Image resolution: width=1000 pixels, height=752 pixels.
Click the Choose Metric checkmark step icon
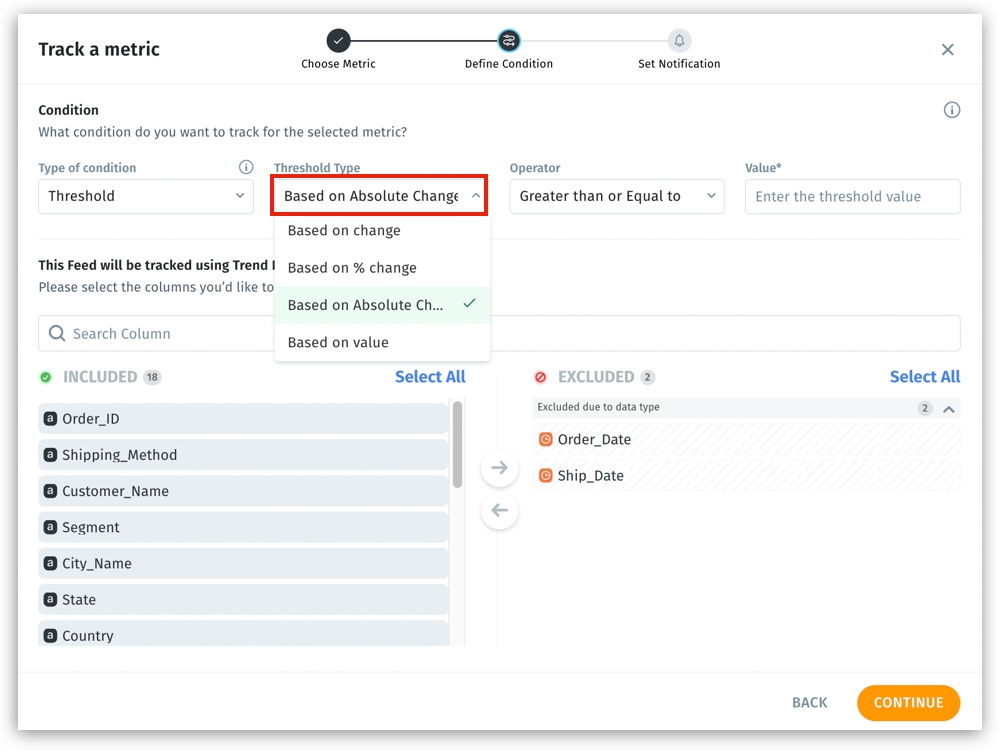tap(338, 41)
